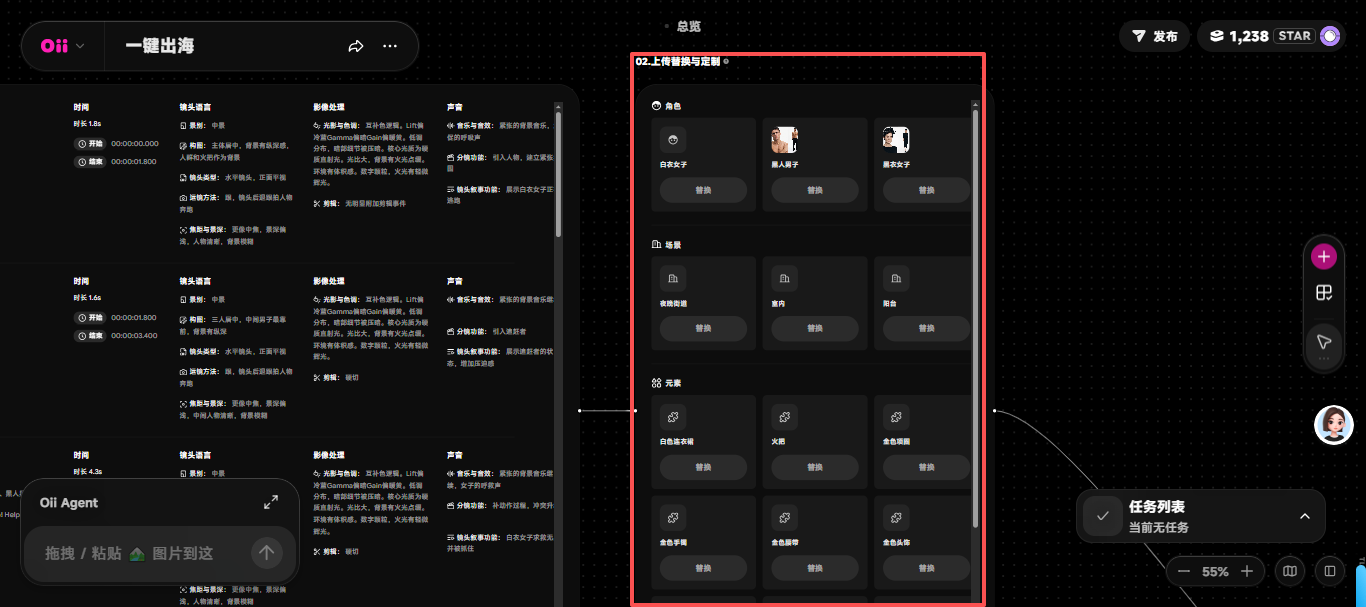Click 替换 under 白衣女子 character
This screenshot has height=607, width=1366.
coord(703,190)
